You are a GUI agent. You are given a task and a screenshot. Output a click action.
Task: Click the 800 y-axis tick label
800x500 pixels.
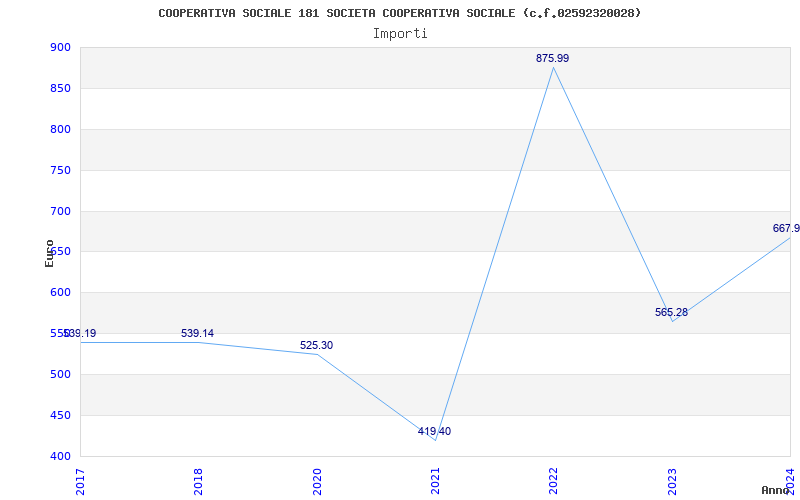coord(60,129)
